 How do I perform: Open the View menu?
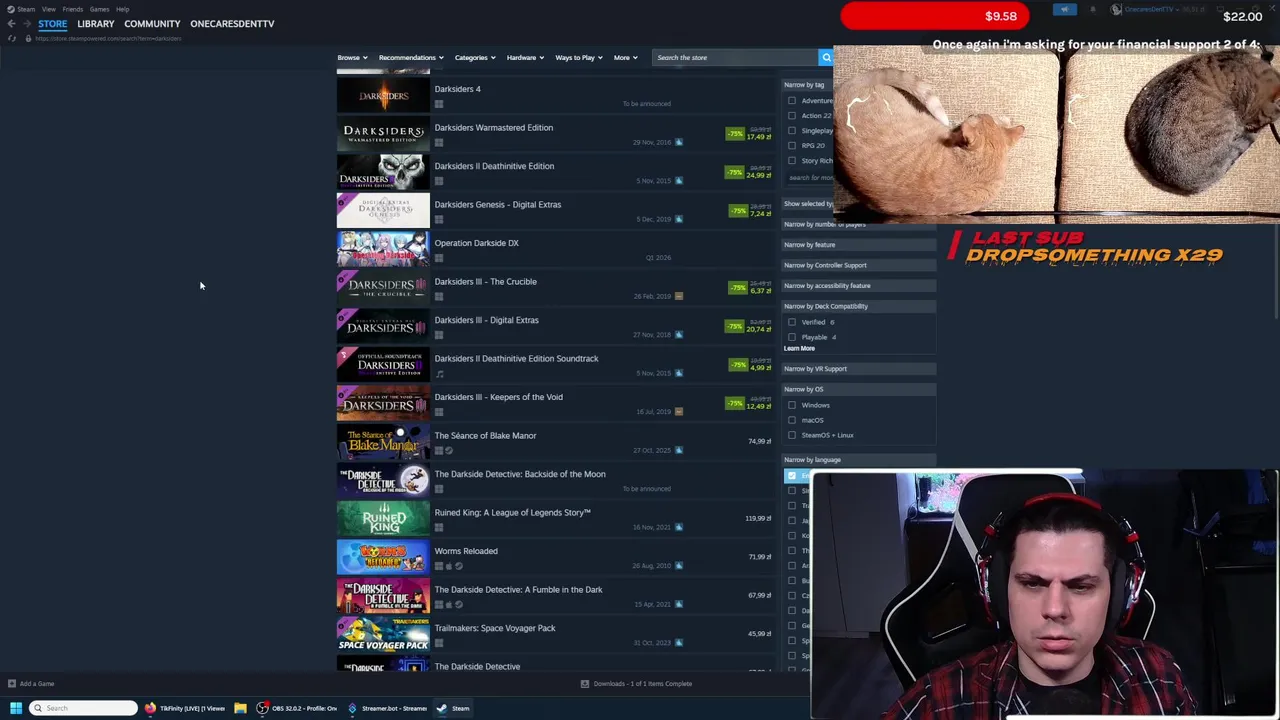coord(48,9)
